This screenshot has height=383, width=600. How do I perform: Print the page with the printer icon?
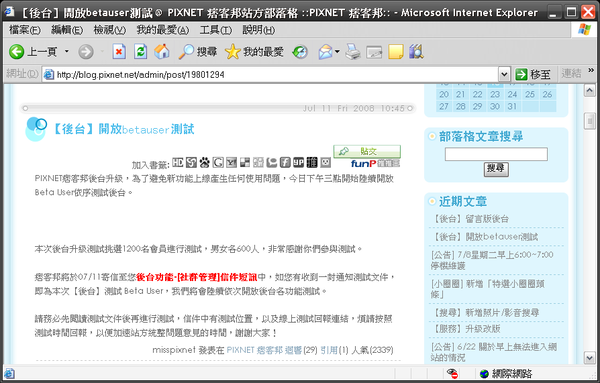point(353,52)
